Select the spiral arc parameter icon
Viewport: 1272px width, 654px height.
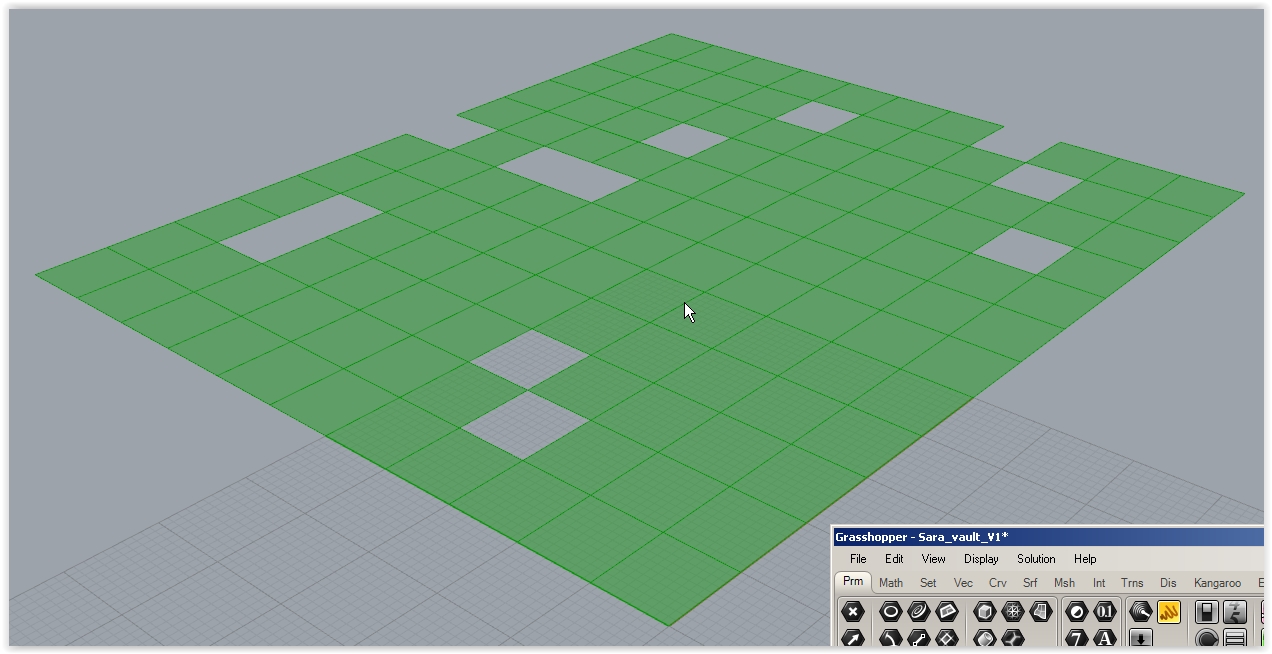point(919,611)
